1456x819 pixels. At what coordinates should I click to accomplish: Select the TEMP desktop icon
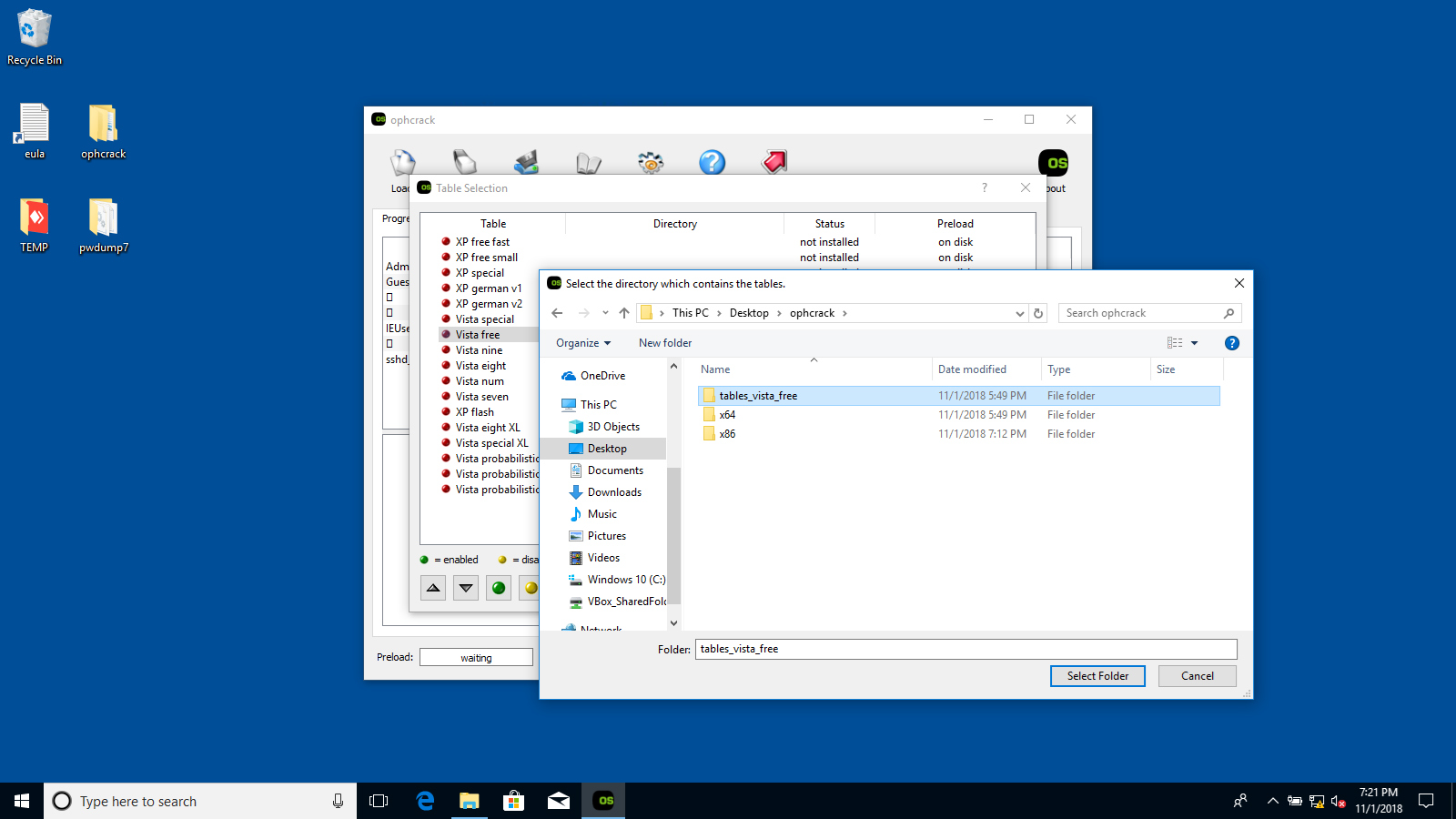click(x=35, y=226)
